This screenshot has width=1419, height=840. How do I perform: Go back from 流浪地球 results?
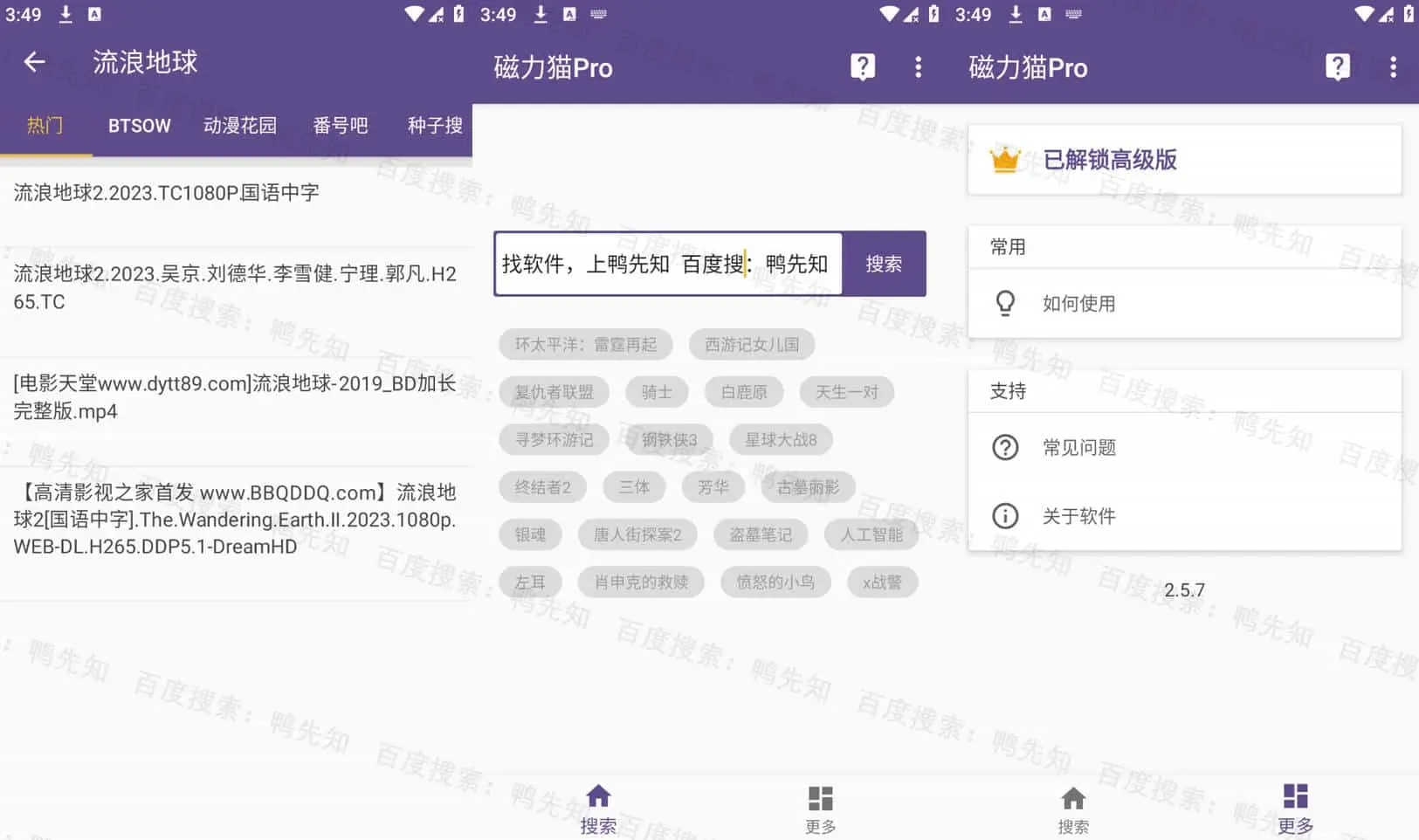34,62
